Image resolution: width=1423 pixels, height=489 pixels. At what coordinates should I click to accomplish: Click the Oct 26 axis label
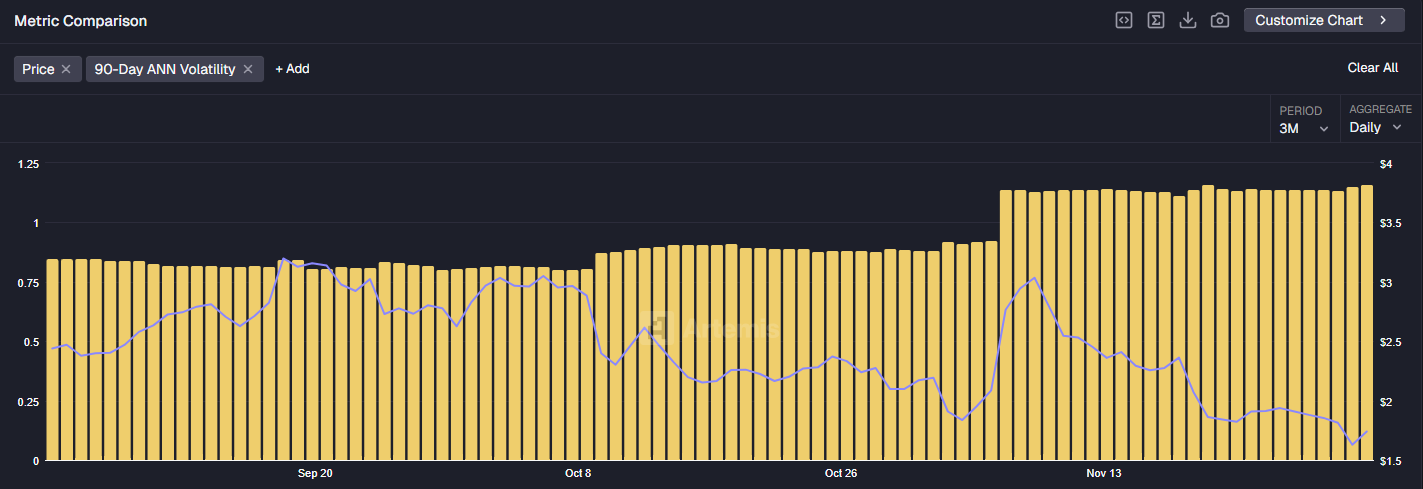click(x=841, y=473)
